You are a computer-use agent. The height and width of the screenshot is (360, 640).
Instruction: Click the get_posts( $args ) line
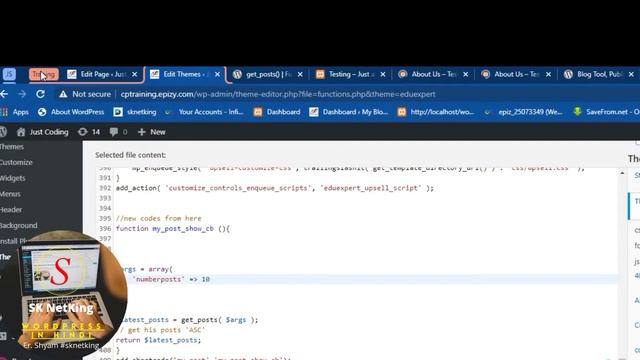tap(189, 320)
